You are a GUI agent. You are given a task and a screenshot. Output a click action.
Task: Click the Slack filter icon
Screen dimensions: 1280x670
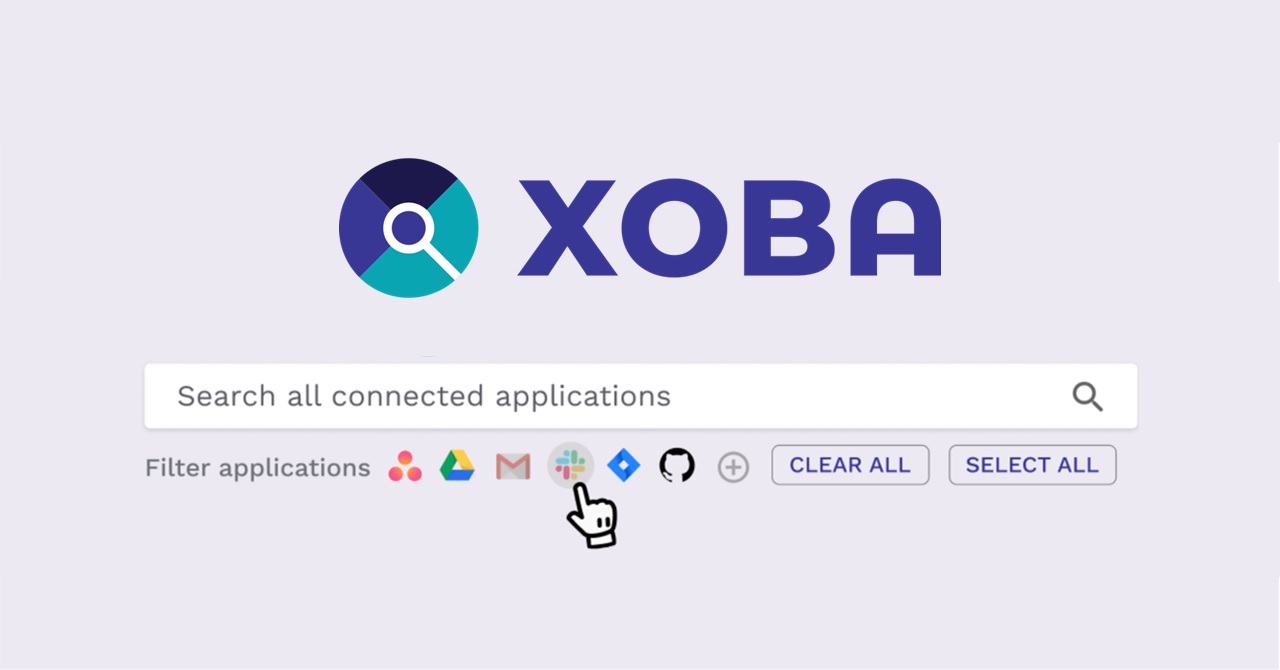[x=571, y=465]
